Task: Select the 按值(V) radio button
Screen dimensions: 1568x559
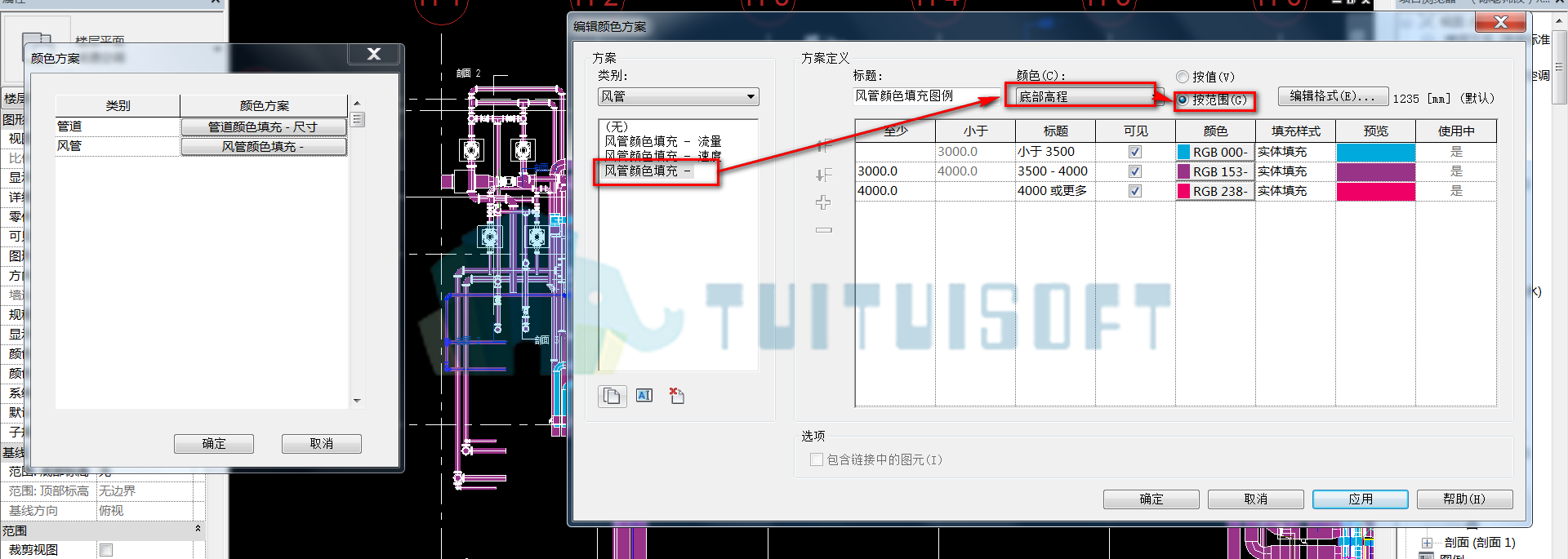Action: 1182,77
